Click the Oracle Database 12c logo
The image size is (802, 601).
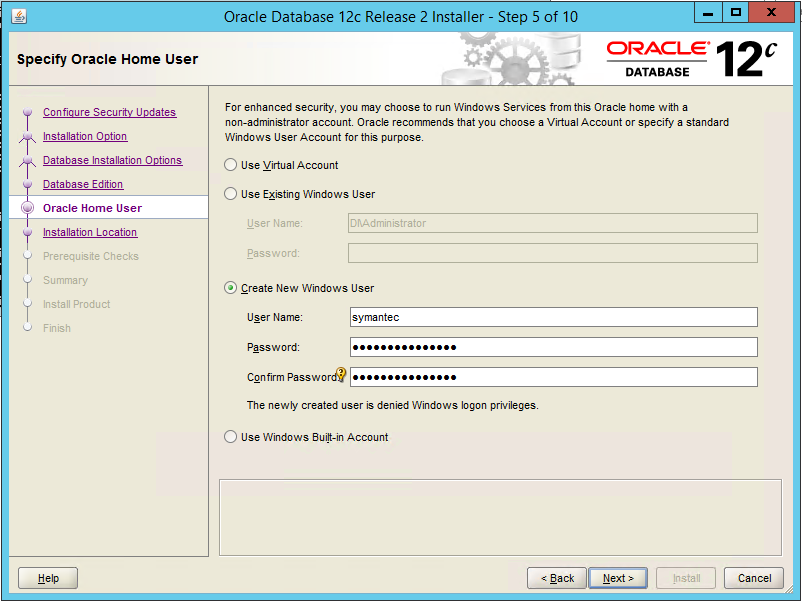point(692,59)
